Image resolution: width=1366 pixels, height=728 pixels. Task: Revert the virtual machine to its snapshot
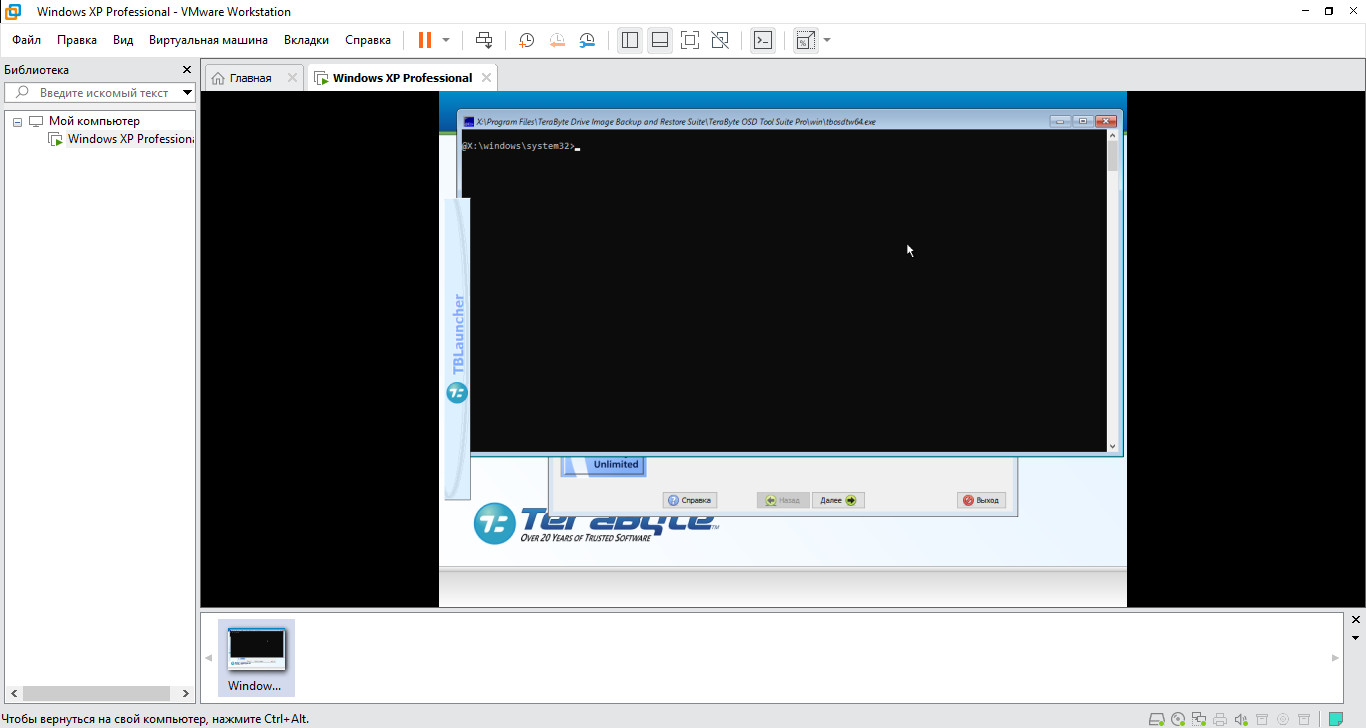557,40
